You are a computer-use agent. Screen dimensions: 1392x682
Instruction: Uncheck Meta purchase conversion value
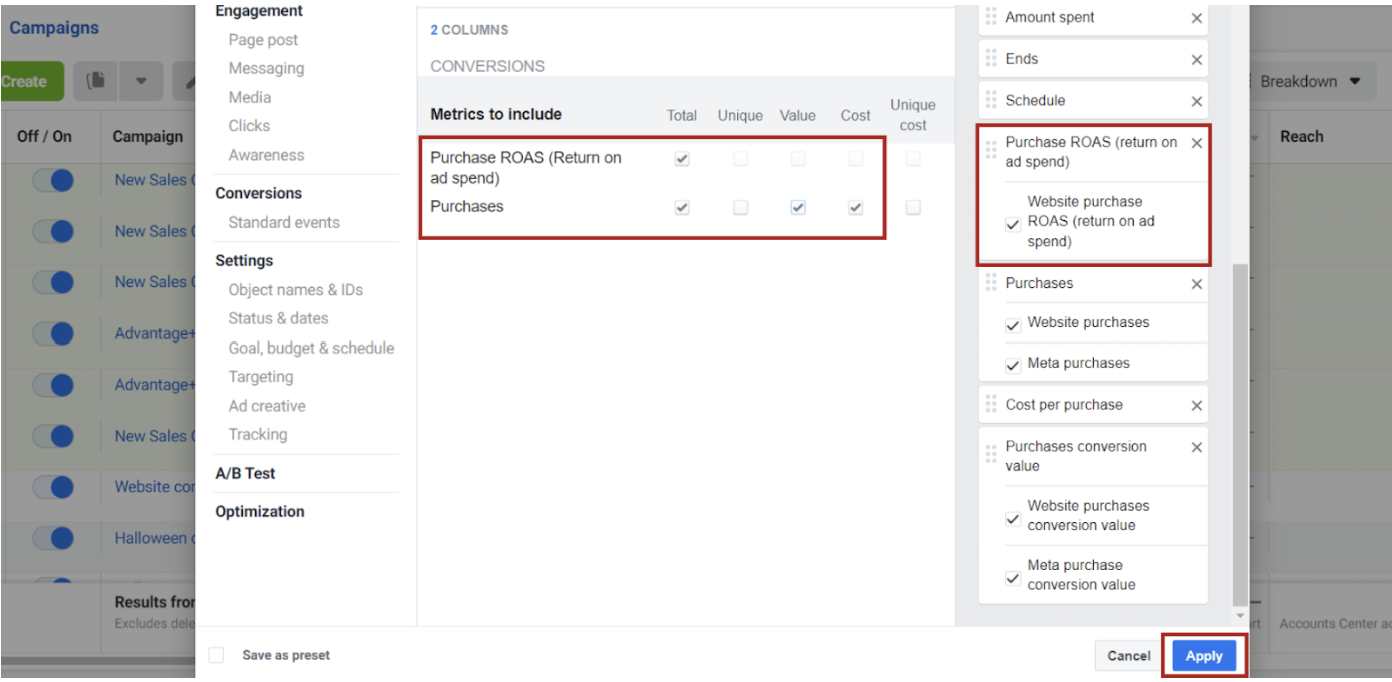1012,578
